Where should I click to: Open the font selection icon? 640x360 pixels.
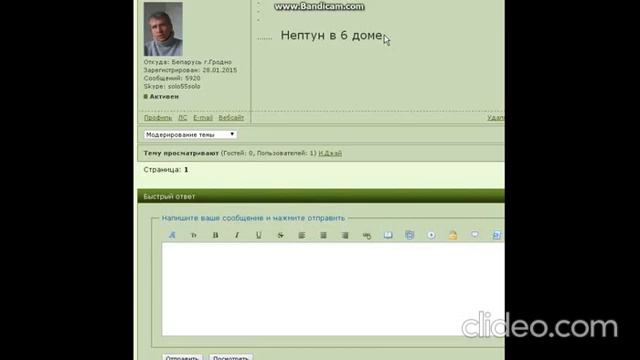(x=172, y=235)
